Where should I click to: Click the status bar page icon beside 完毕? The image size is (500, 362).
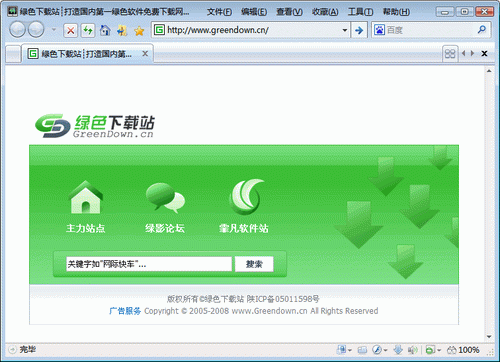point(12,349)
